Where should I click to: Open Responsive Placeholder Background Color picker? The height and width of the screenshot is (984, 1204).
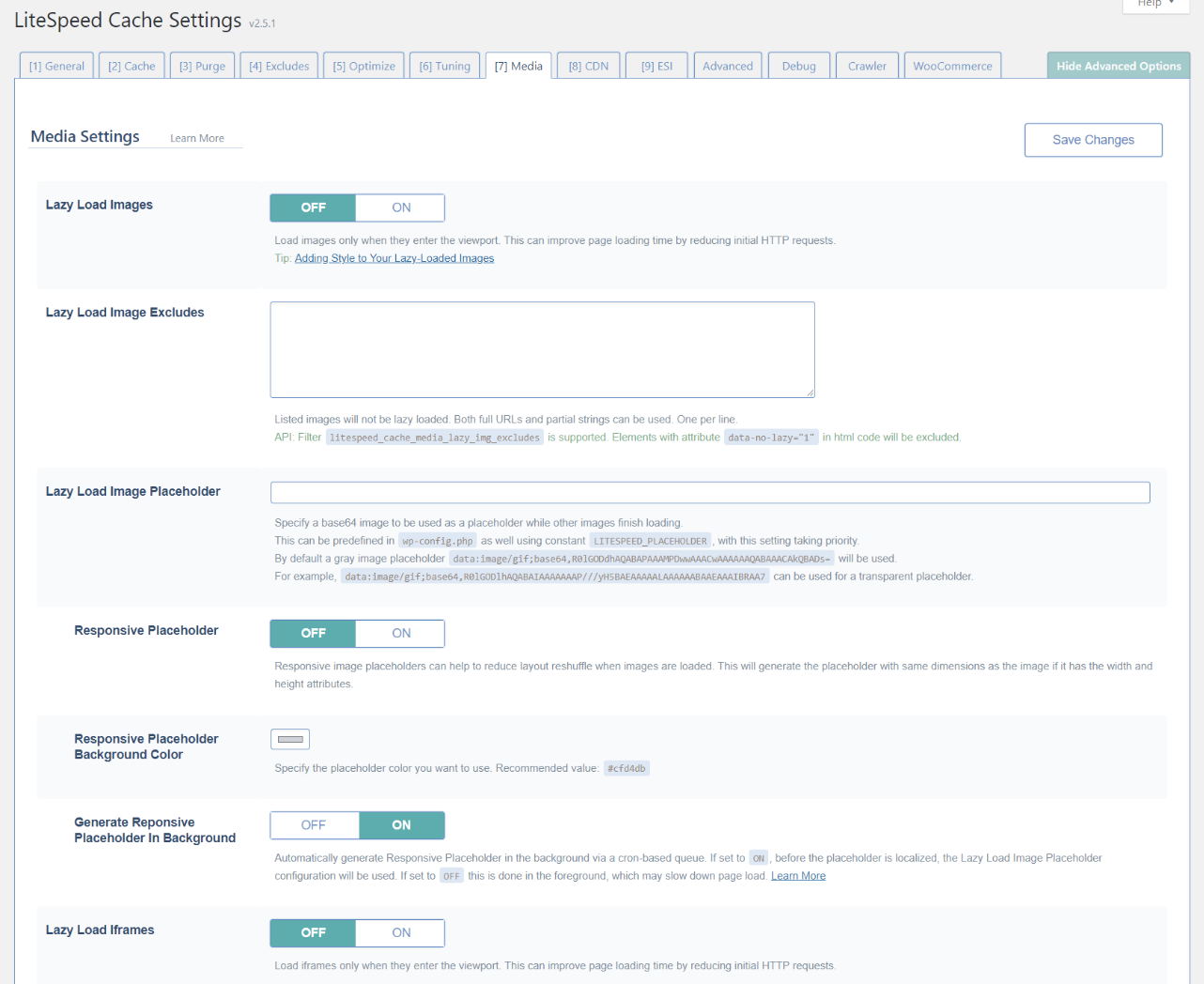(x=290, y=739)
